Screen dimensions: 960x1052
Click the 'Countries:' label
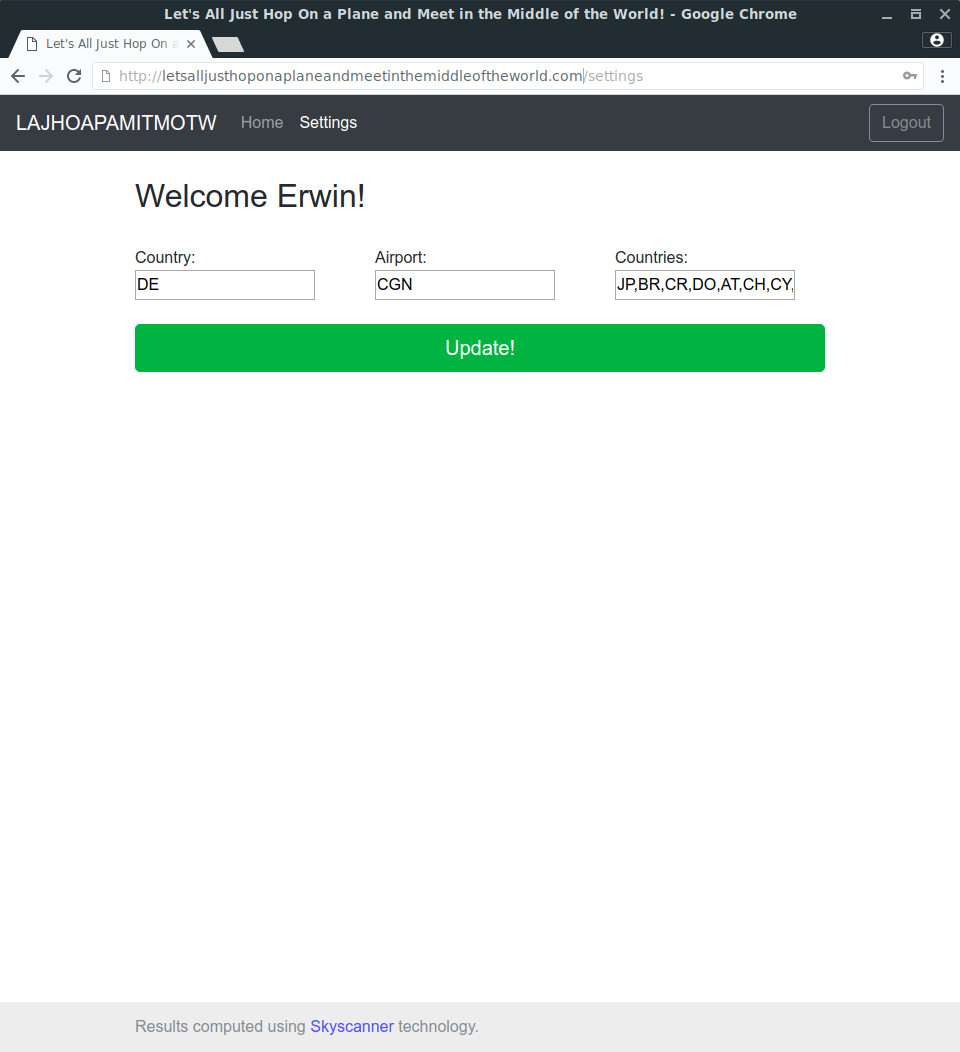coord(651,258)
